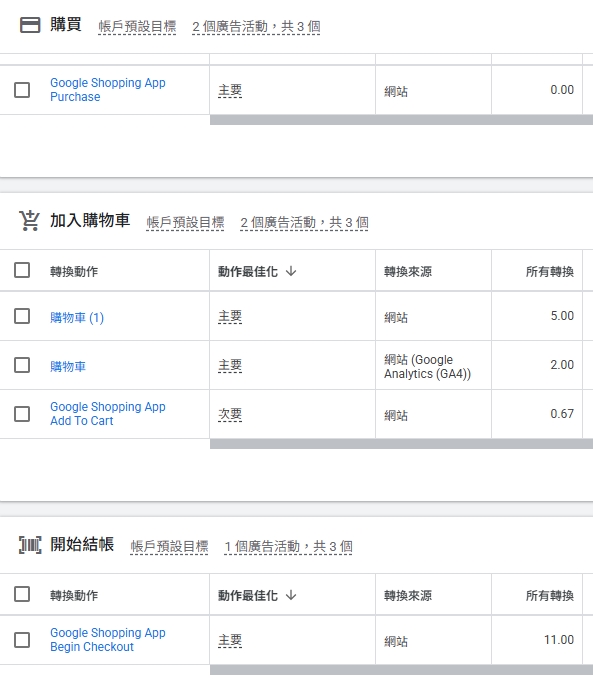Click the 購買 section heading

point(66,24)
